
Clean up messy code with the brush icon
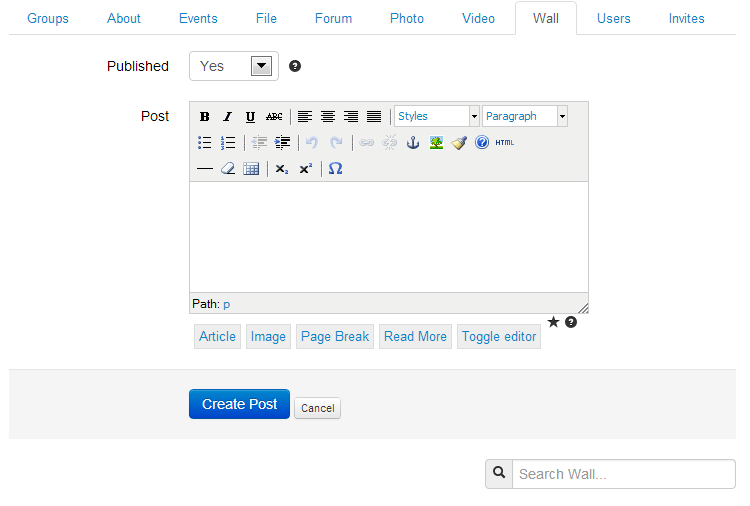(x=459, y=143)
